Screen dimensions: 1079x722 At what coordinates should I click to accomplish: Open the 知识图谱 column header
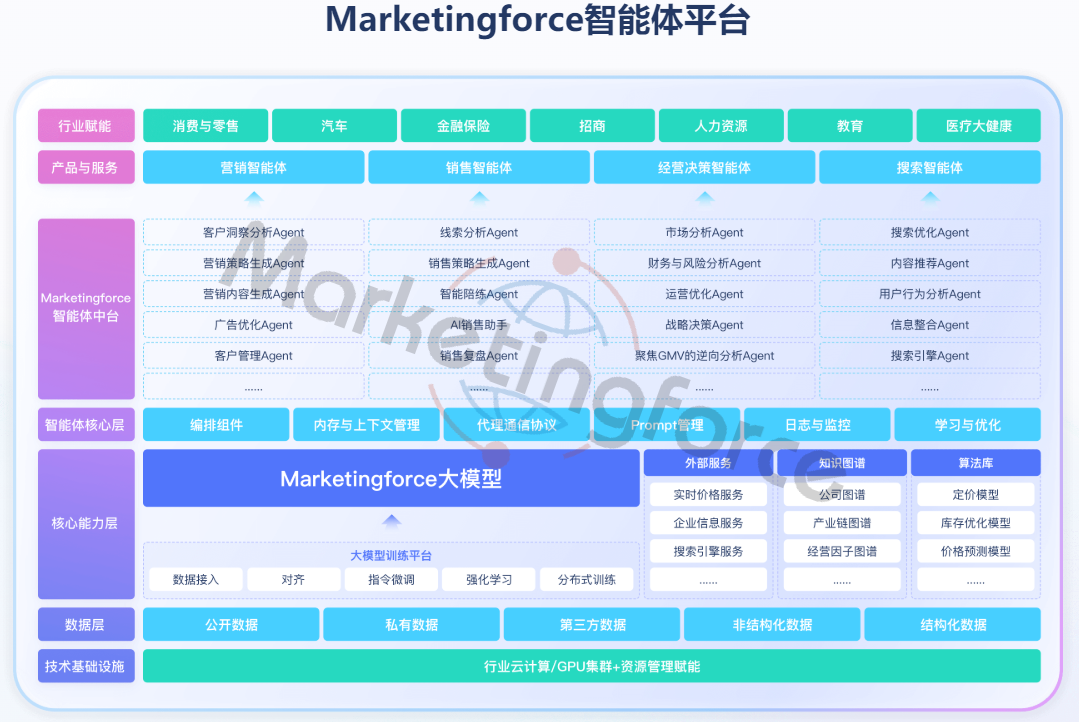tap(842, 463)
